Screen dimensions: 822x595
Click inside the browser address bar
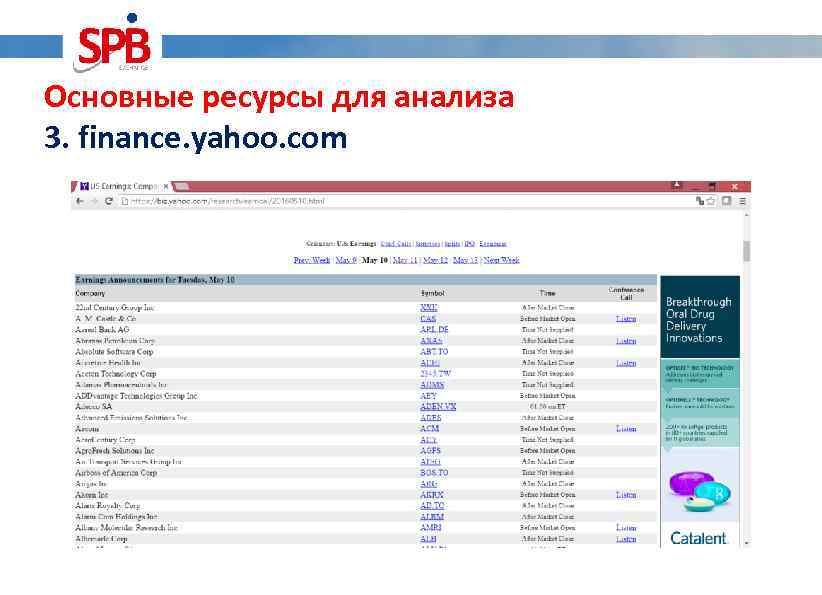(x=300, y=201)
